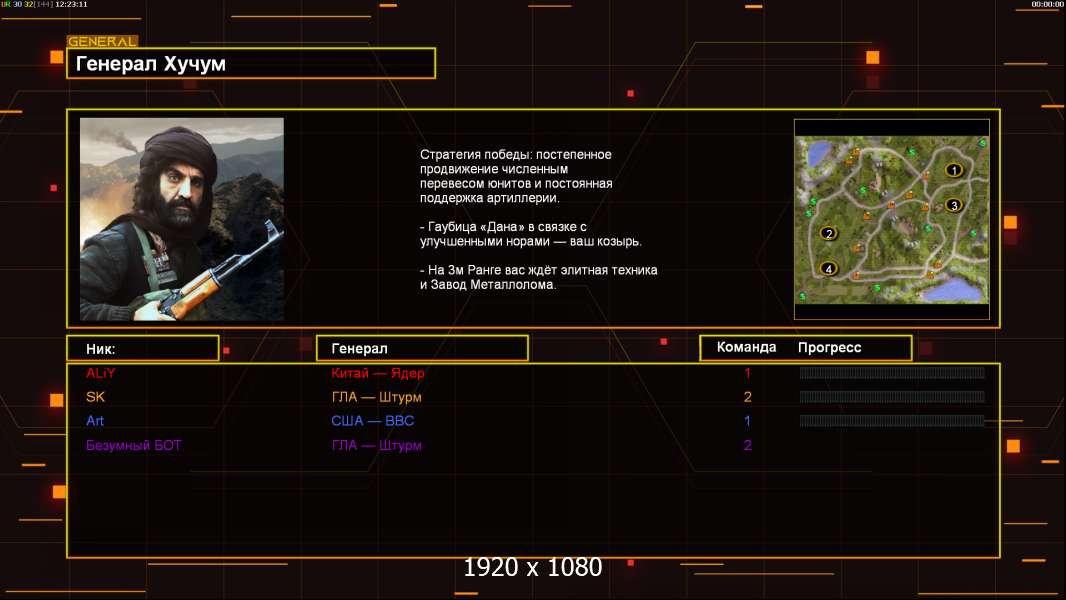This screenshot has height=600, width=1066.
Task: Click team number in Art's row
Action: coord(747,421)
